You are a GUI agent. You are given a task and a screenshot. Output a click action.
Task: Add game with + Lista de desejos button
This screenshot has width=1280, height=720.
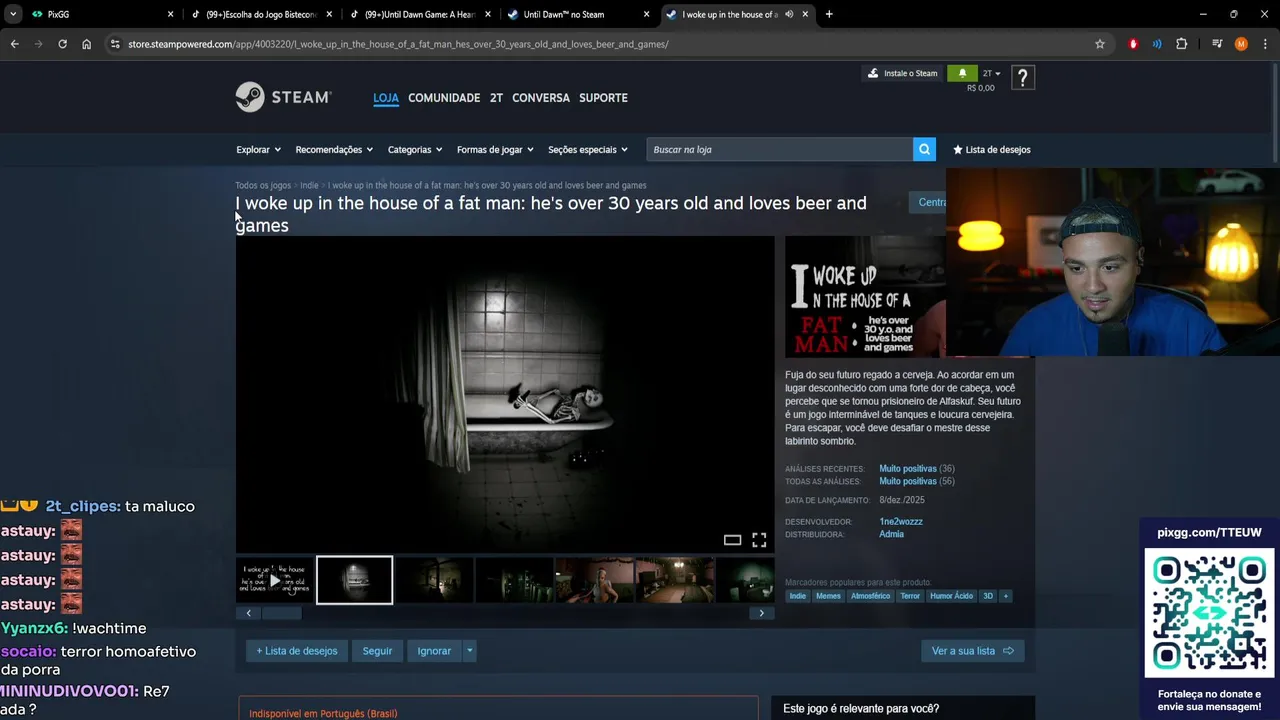pos(297,651)
